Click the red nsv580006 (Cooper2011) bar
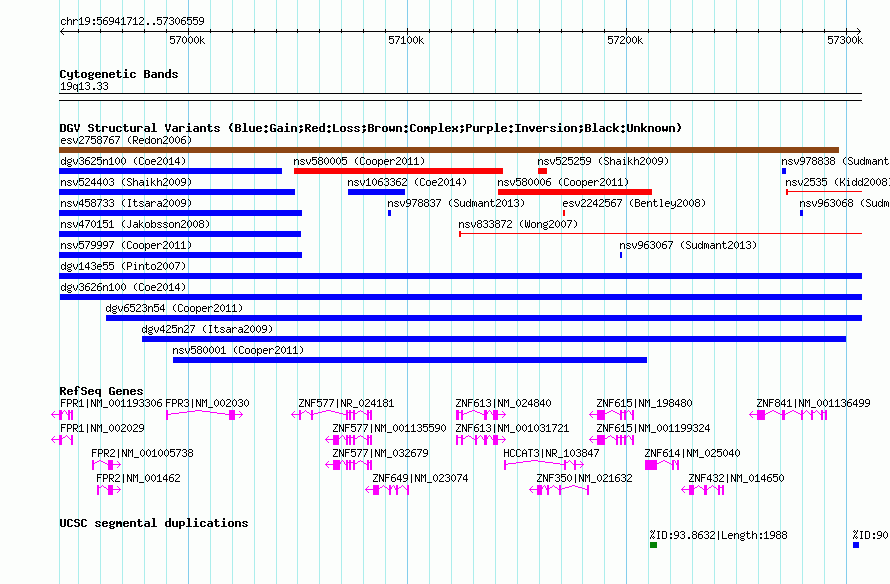The width and height of the screenshot is (890, 584). tap(574, 192)
